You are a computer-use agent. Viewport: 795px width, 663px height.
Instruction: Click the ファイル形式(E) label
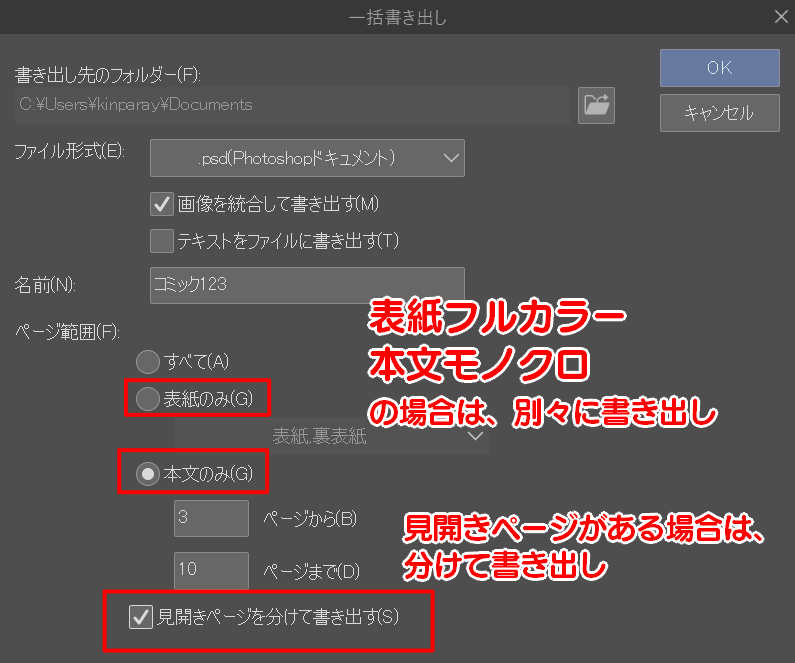tap(69, 151)
